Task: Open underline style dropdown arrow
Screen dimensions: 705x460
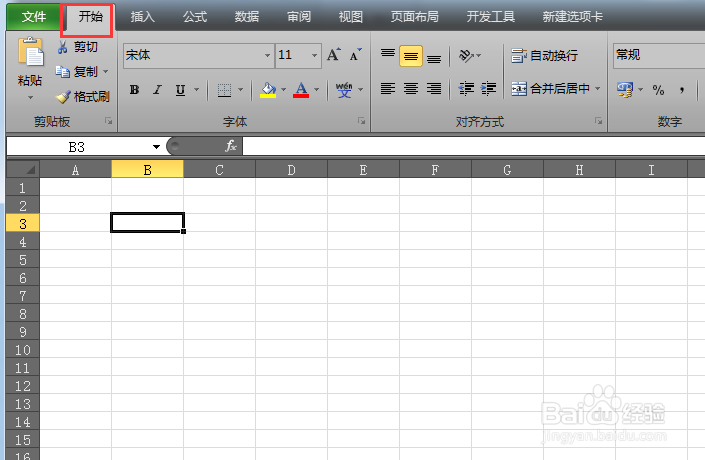Action: pyautogui.click(x=196, y=89)
